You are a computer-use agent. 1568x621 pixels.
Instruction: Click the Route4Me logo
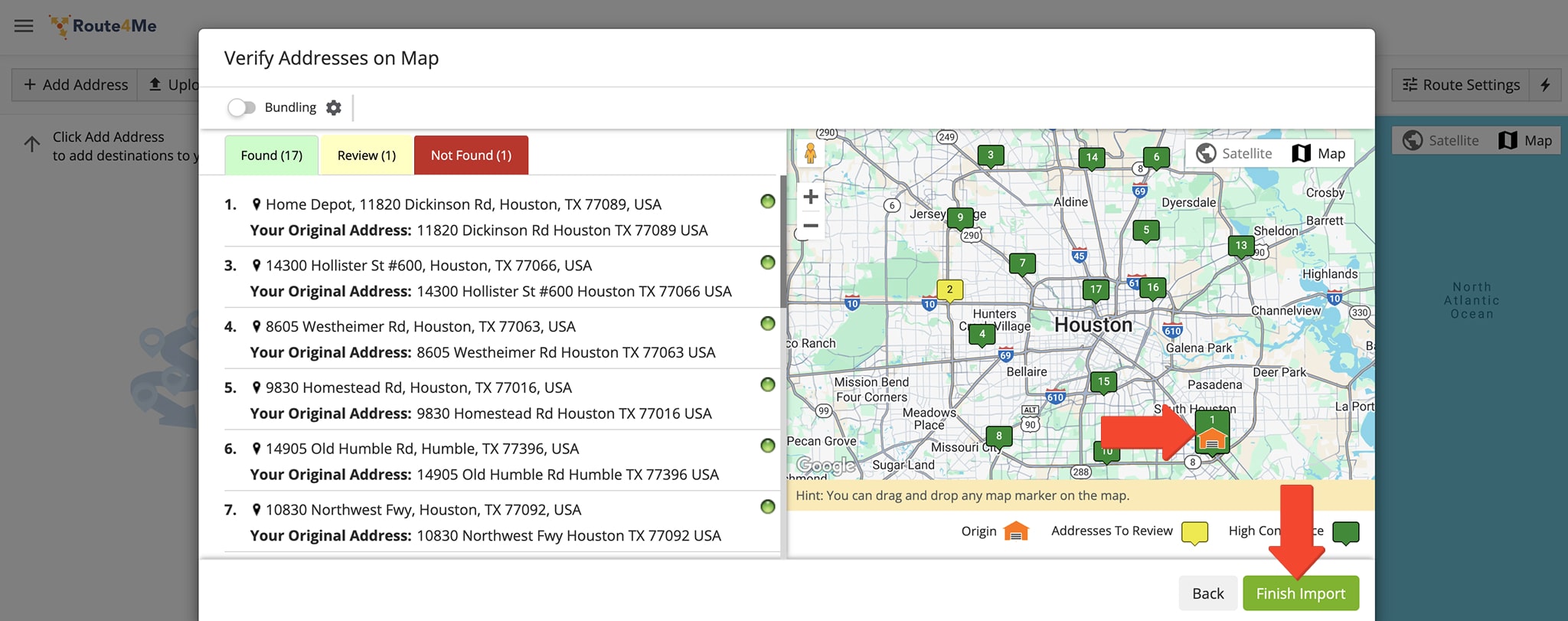pyautogui.click(x=103, y=26)
